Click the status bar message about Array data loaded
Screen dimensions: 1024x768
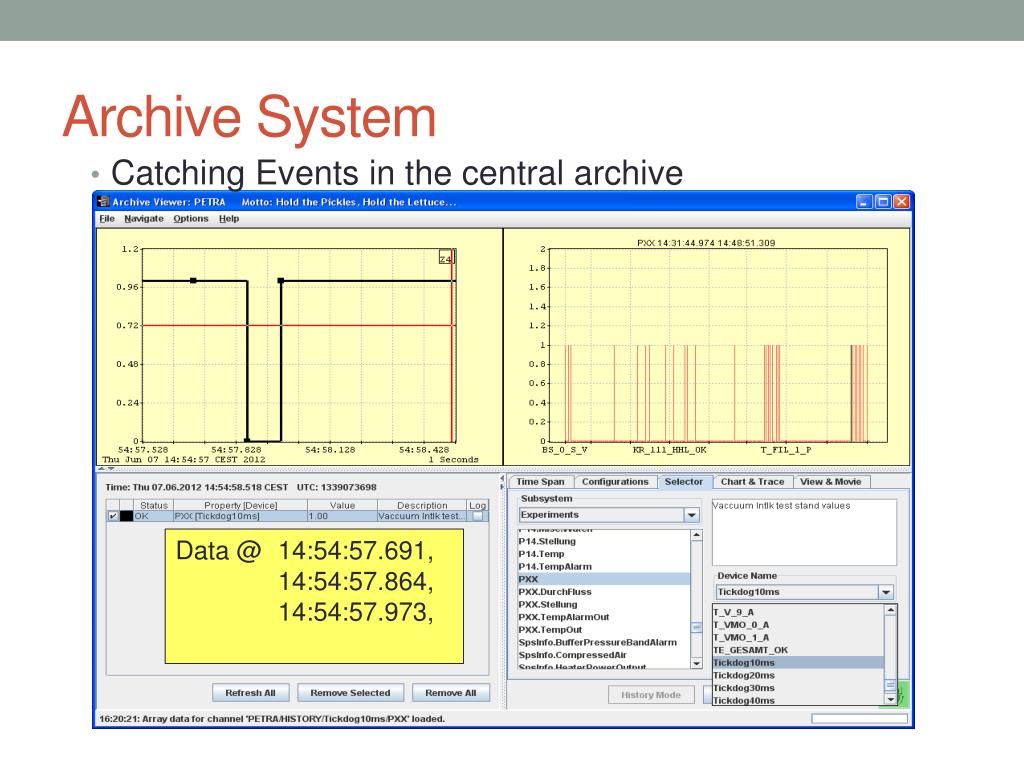[x=272, y=719]
